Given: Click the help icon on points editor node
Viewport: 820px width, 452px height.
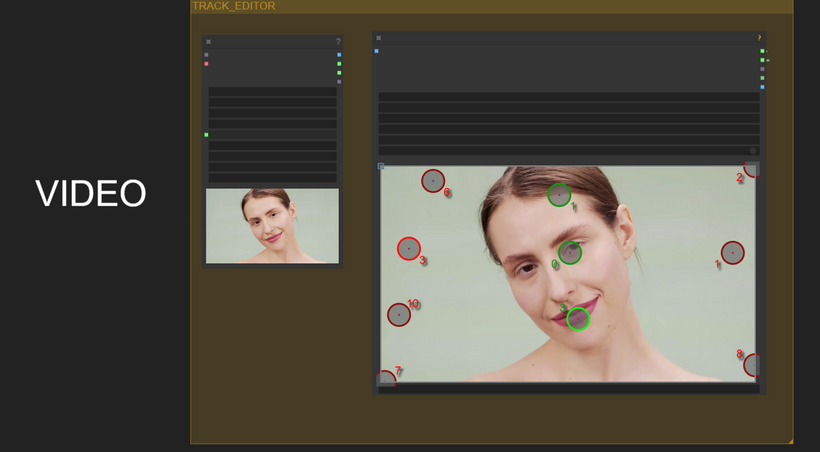Looking at the screenshot, I should click(x=759, y=38).
